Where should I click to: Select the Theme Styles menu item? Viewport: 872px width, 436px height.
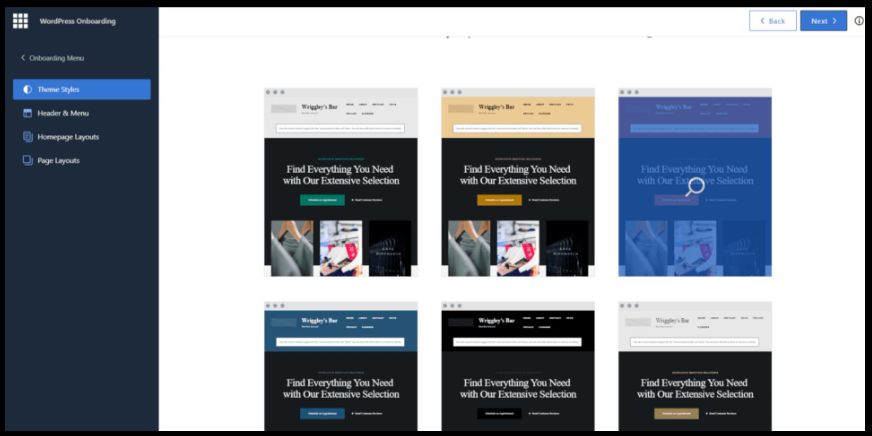tap(82, 89)
